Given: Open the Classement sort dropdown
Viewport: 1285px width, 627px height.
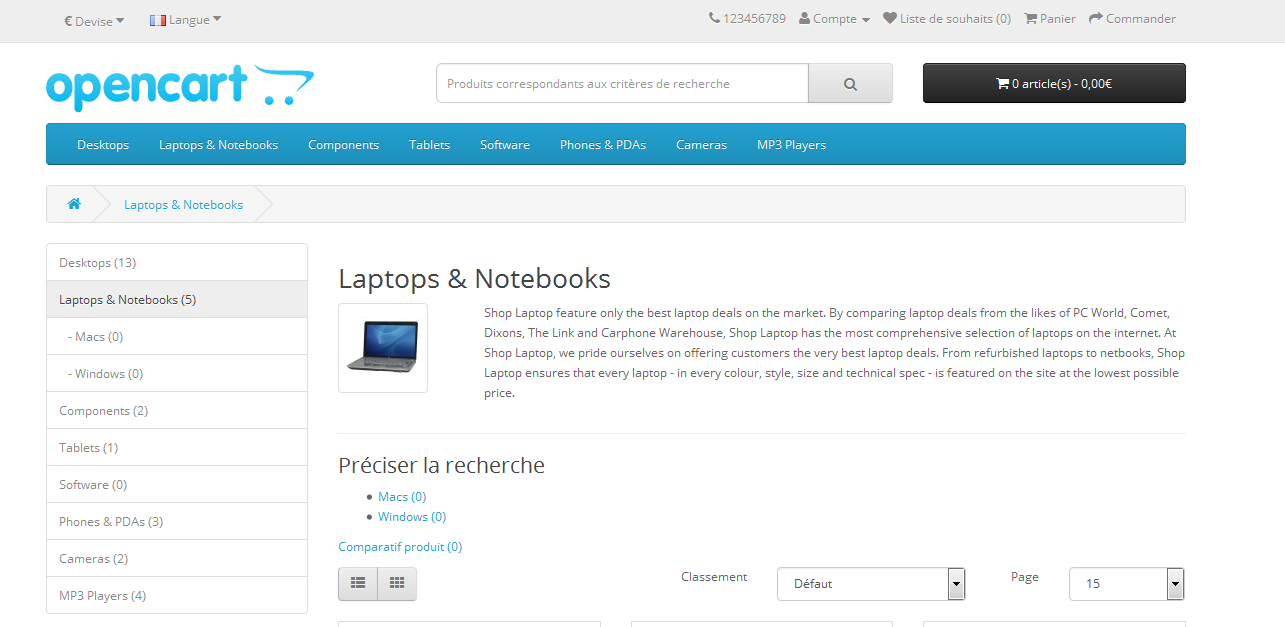Looking at the screenshot, I should (x=870, y=584).
